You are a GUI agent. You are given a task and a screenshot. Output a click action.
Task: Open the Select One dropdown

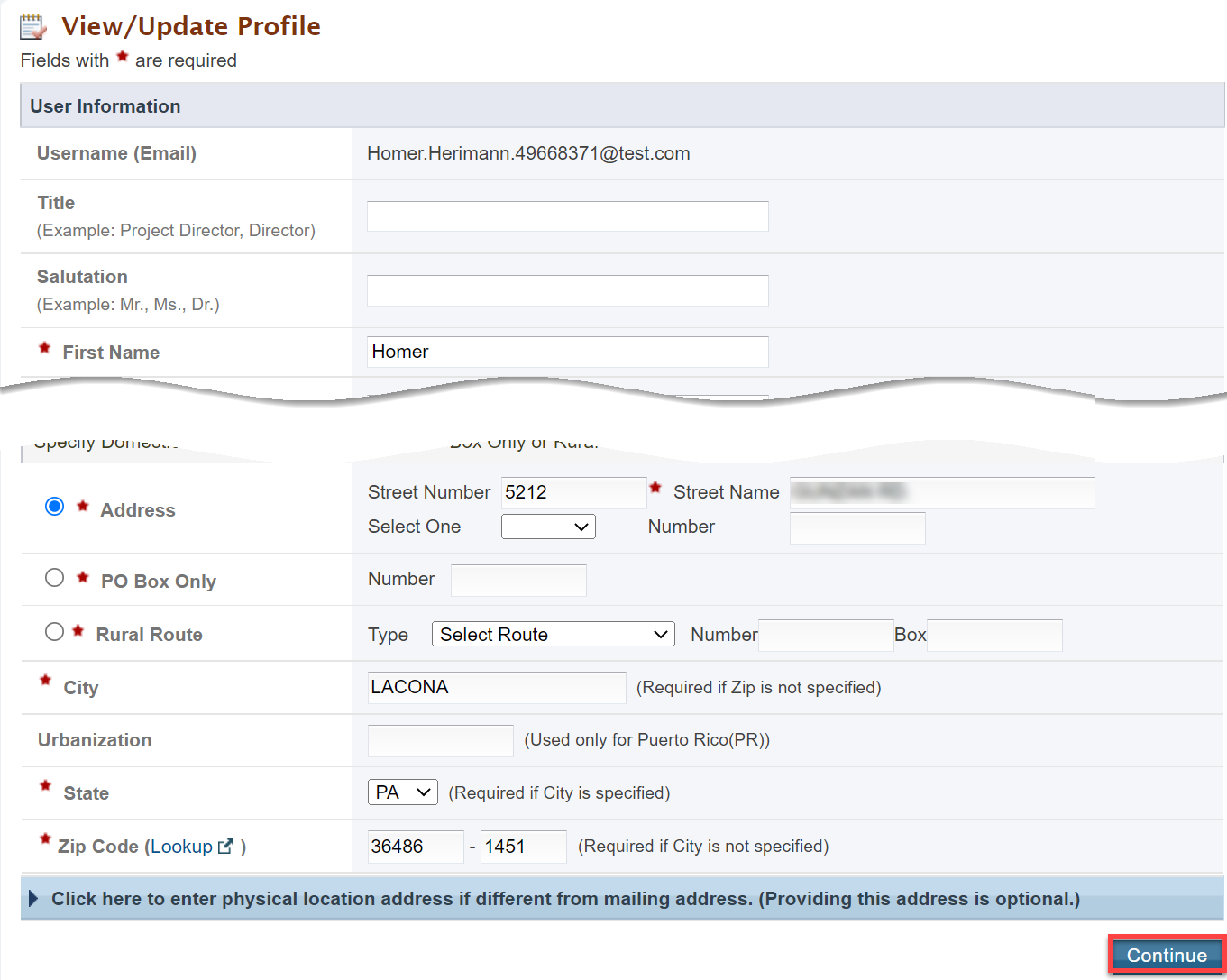[x=548, y=527]
